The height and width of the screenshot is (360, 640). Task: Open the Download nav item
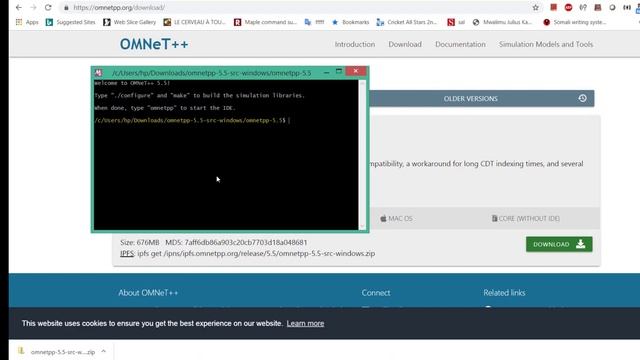(405, 44)
